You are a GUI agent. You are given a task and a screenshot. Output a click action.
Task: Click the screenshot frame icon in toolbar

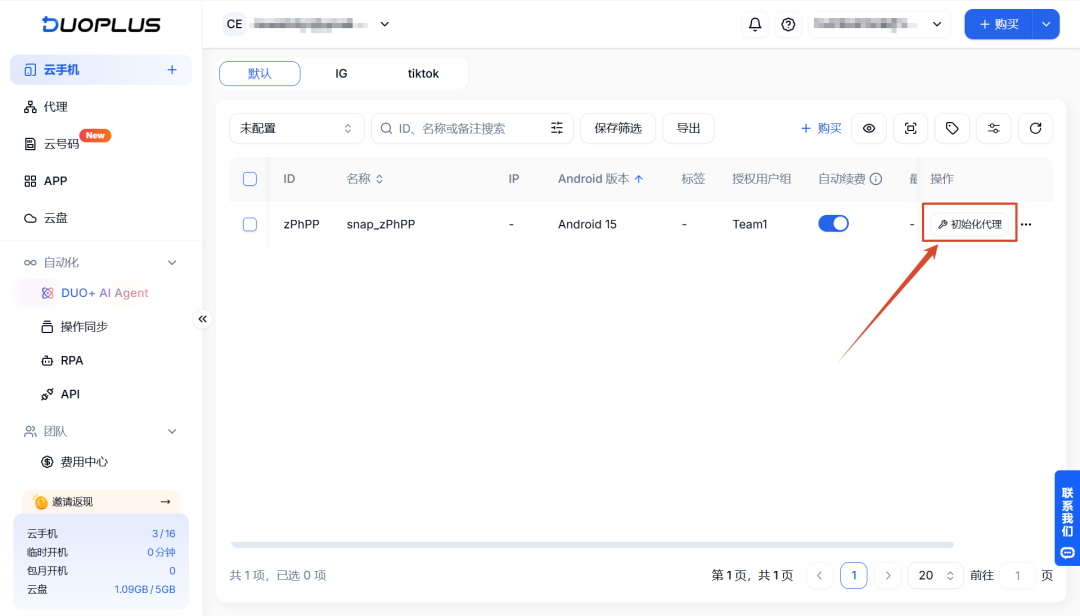point(911,128)
